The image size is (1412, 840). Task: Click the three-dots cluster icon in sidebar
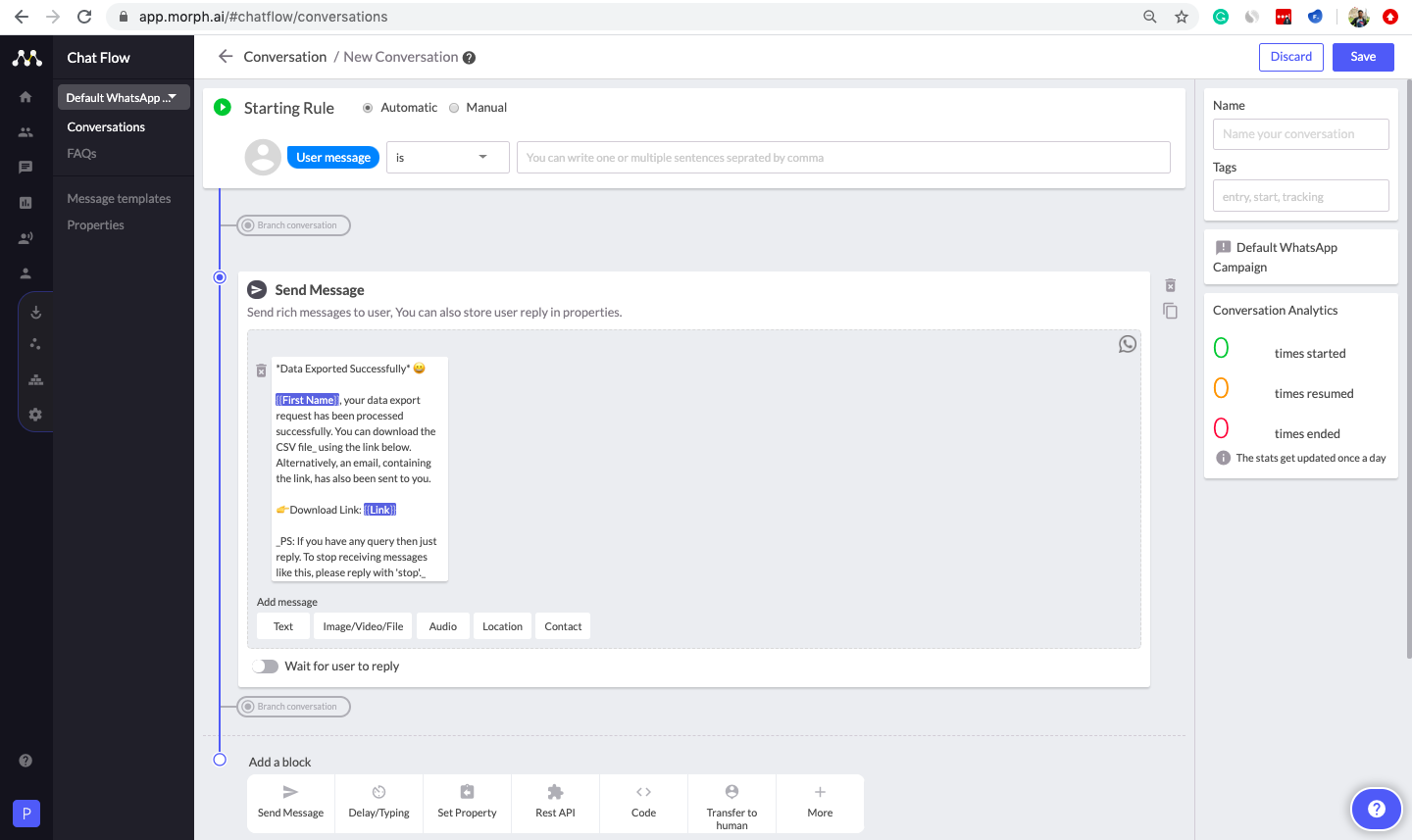[35, 344]
